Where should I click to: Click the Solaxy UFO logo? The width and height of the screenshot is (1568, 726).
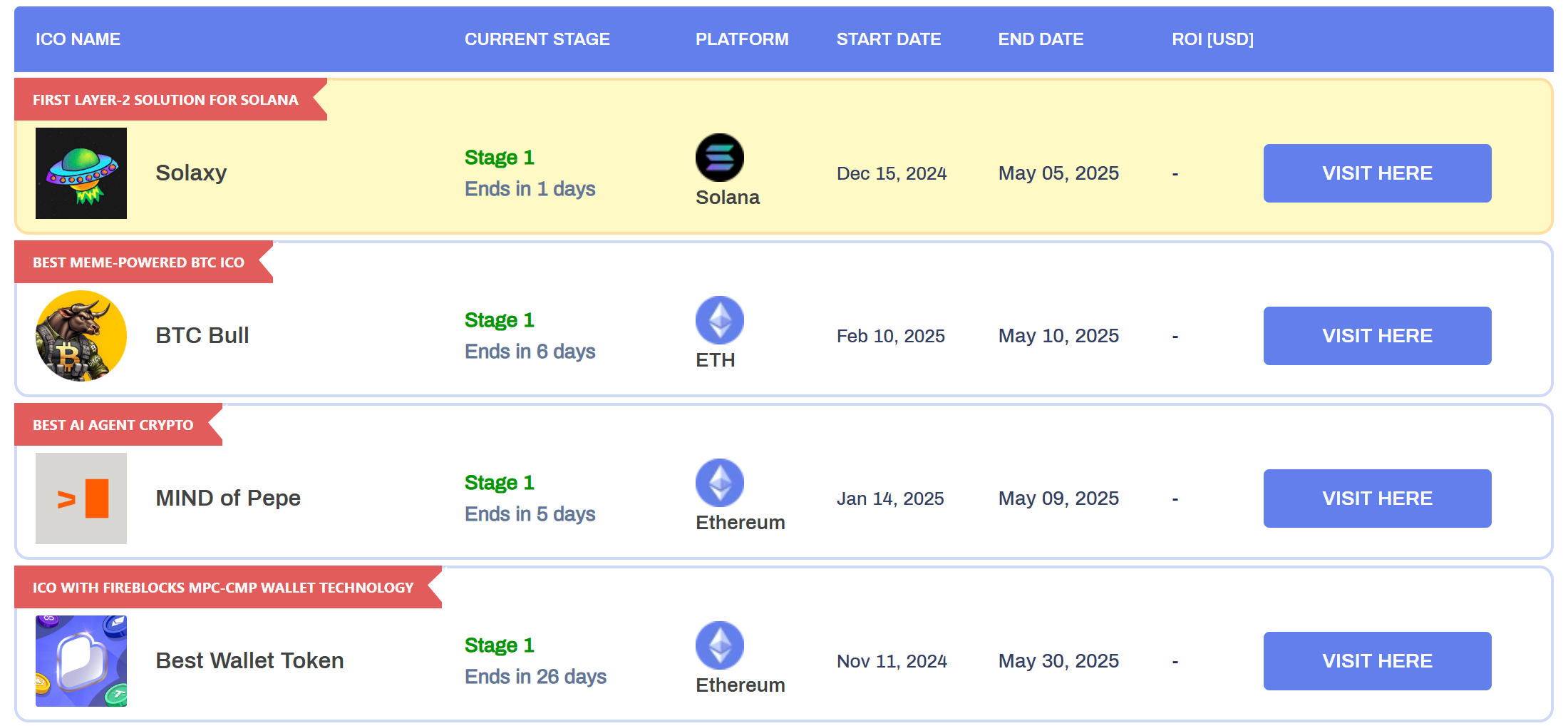pos(81,173)
